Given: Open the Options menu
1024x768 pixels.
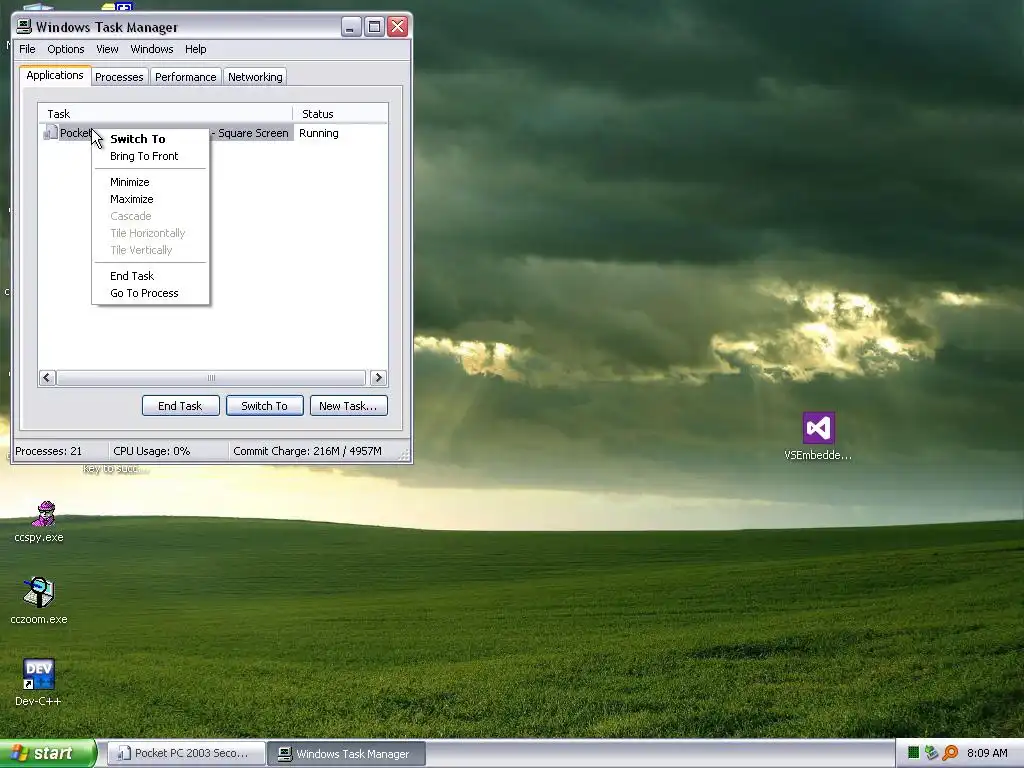Looking at the screenshot, I should [65, 49].
